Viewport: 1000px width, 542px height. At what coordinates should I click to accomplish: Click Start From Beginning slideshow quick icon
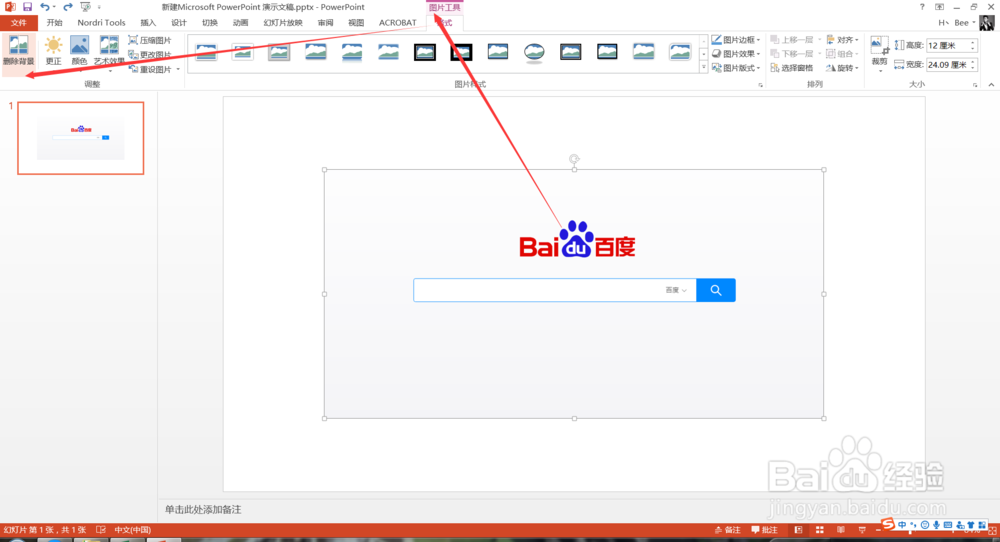[85, 7]
